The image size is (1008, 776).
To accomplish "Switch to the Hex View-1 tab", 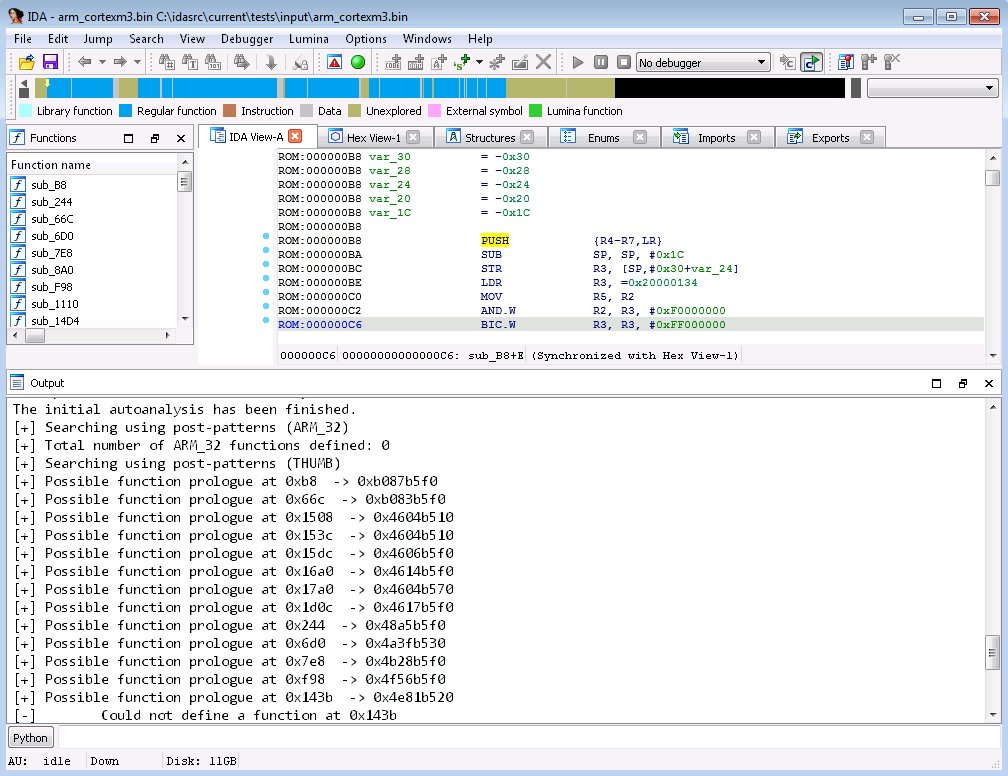I will point(373,138).
